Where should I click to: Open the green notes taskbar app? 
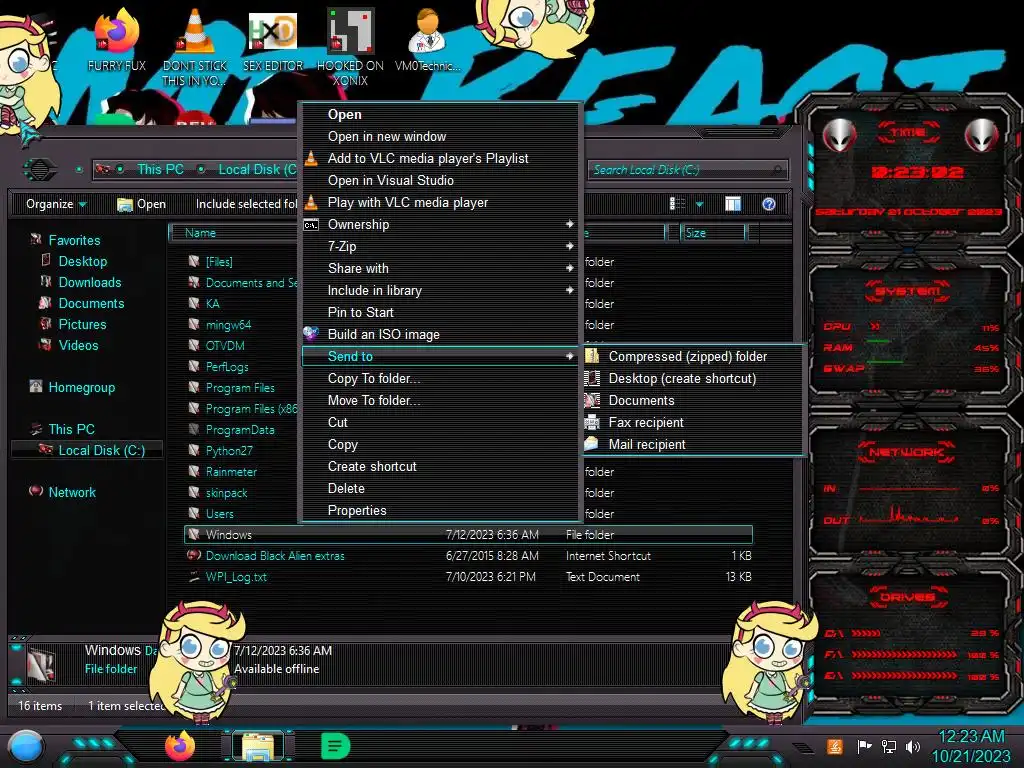(336, 746)
